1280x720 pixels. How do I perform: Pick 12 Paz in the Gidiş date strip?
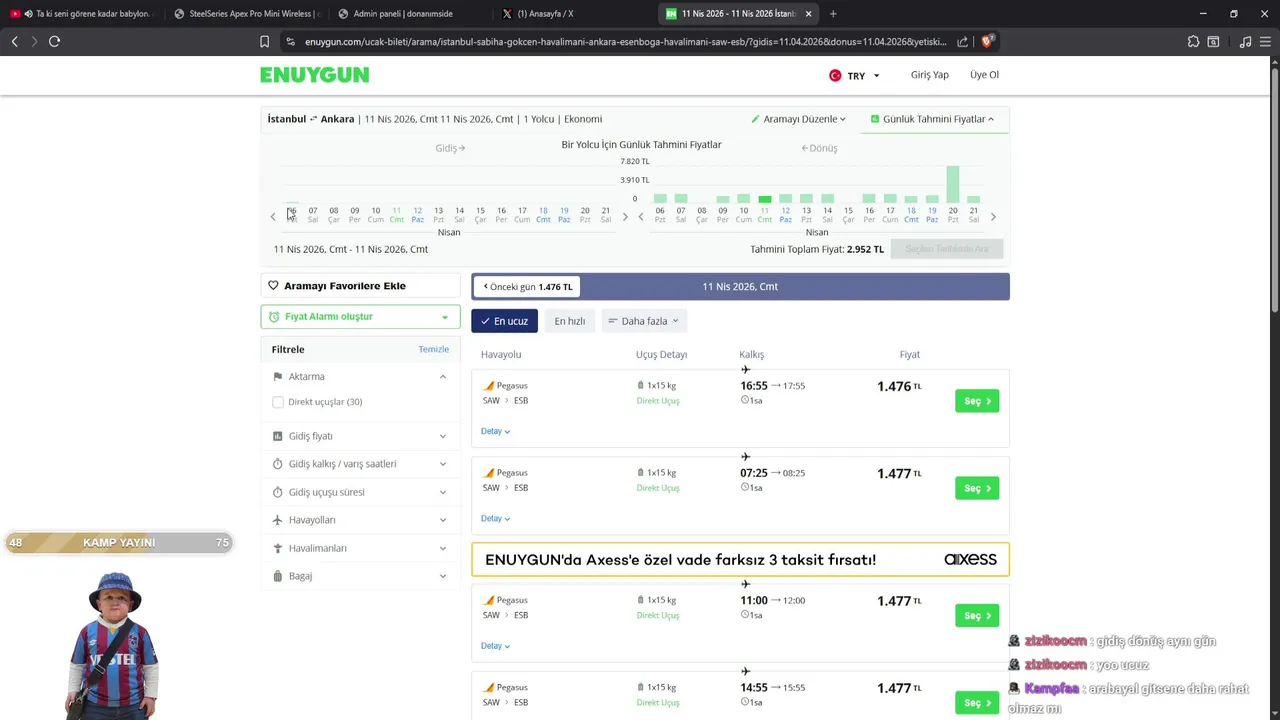[417, 215]
